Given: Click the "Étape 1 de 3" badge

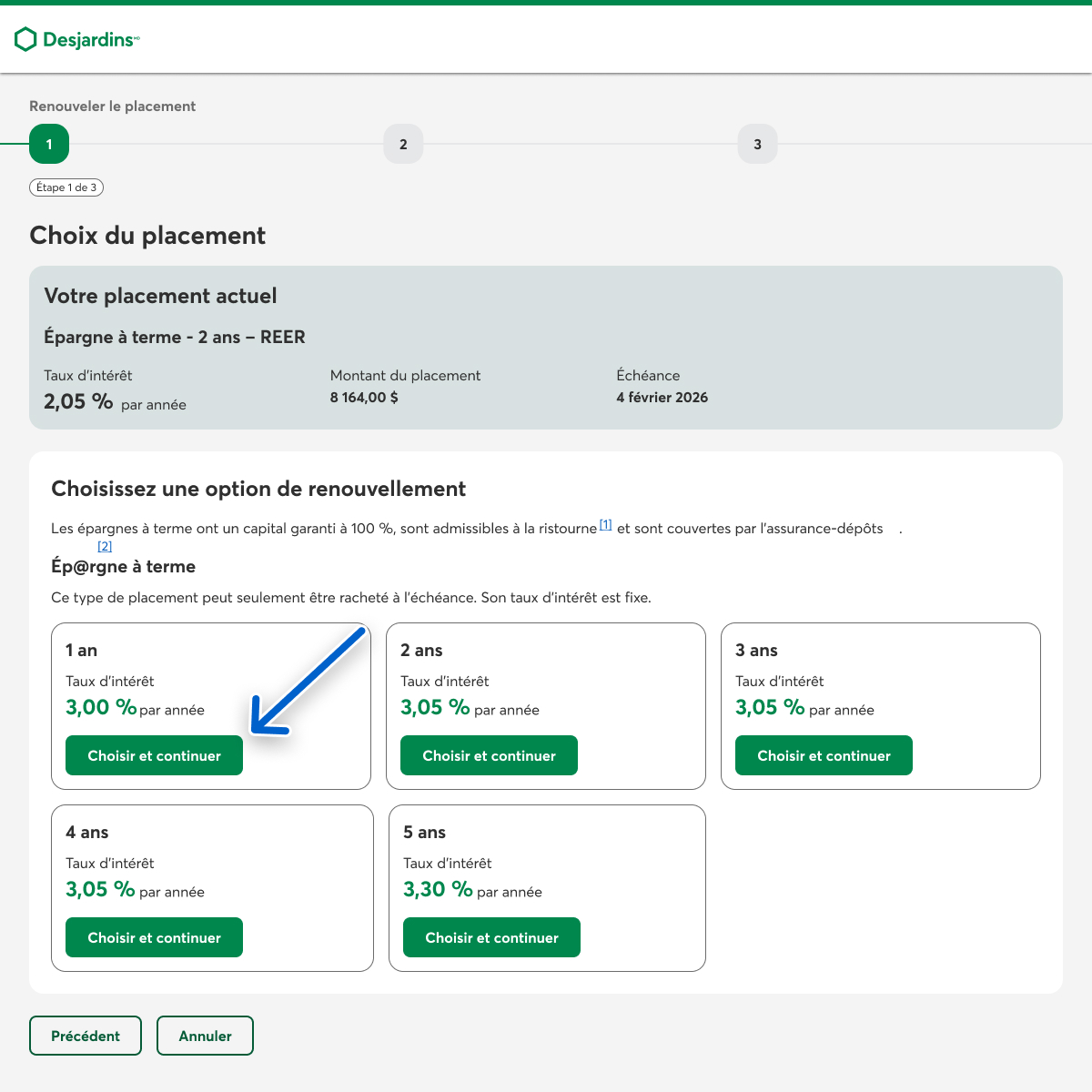Looking at the screenshot, I should click(x=66, y=187).
